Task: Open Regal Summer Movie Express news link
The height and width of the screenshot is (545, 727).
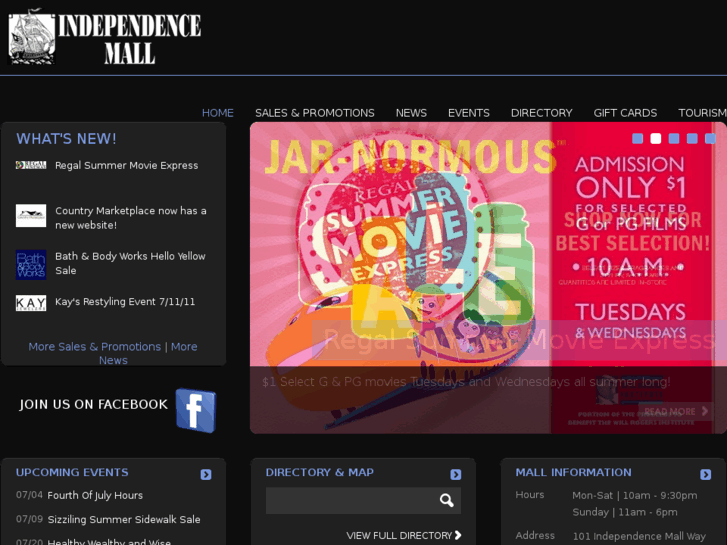Action: click(127, 166)
